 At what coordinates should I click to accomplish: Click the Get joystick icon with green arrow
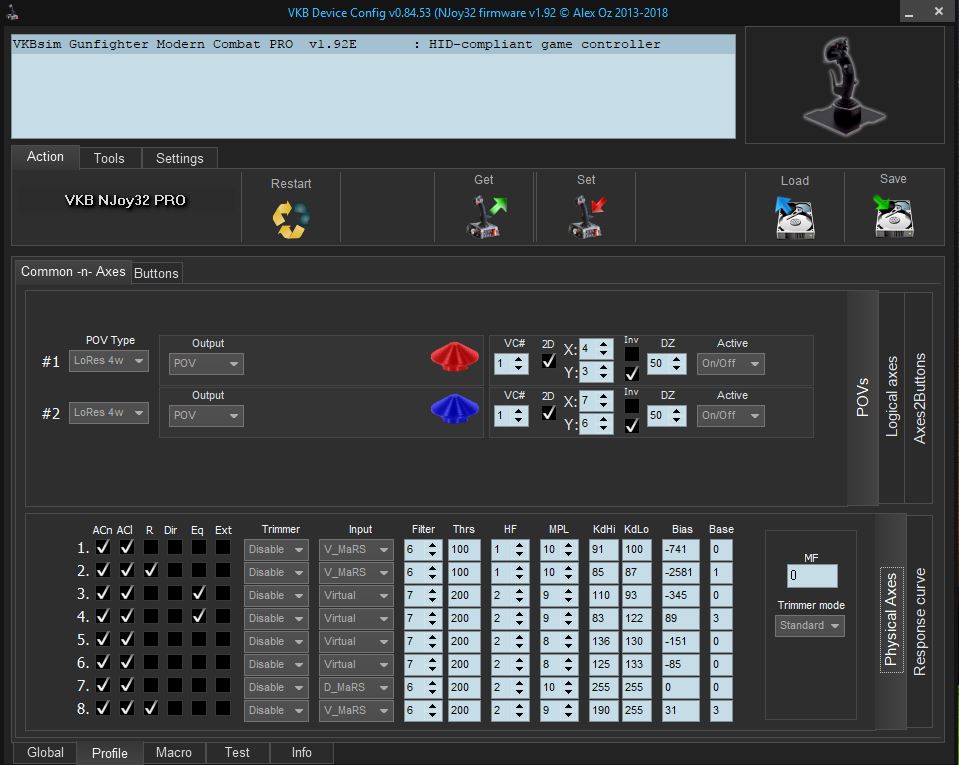(x=486, y=216)
